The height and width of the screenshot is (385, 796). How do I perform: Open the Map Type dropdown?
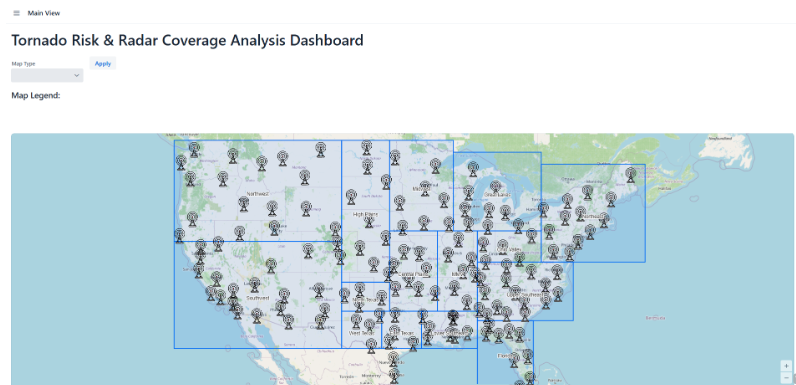(x=47, y=75)
